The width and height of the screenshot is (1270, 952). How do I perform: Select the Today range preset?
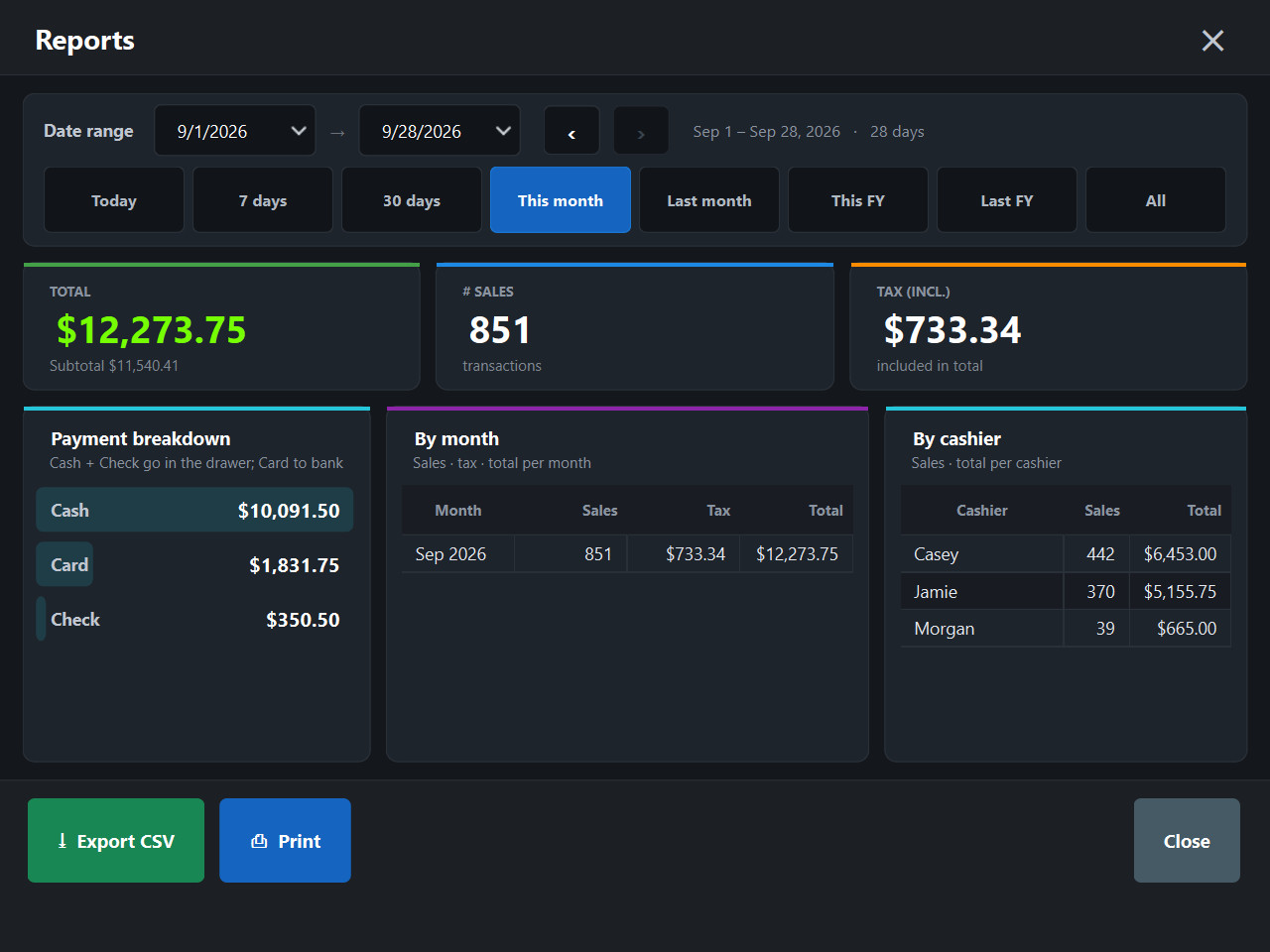point(114,200)
